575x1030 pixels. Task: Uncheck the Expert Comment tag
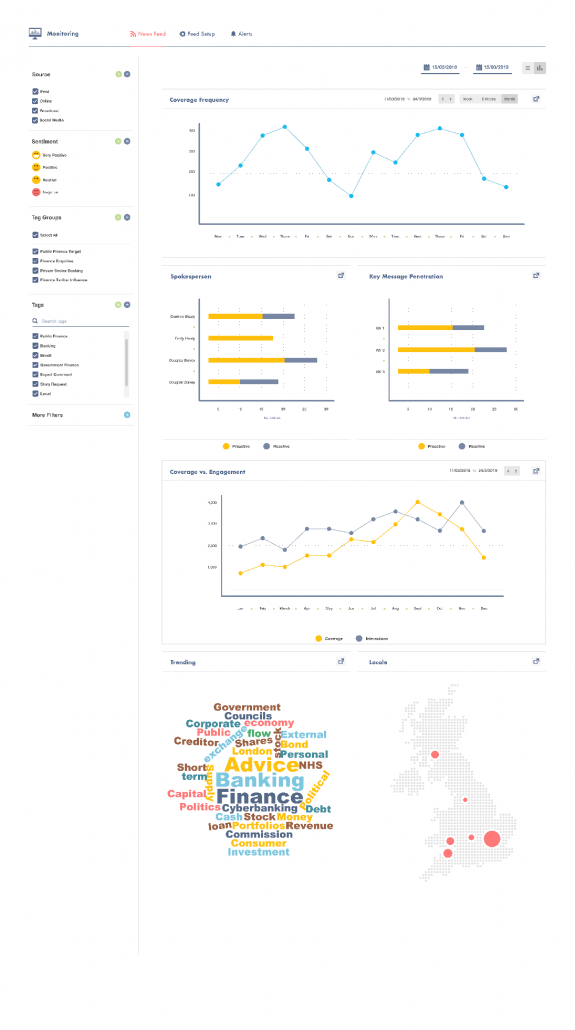pyautogui.click(x=35, y=374)
